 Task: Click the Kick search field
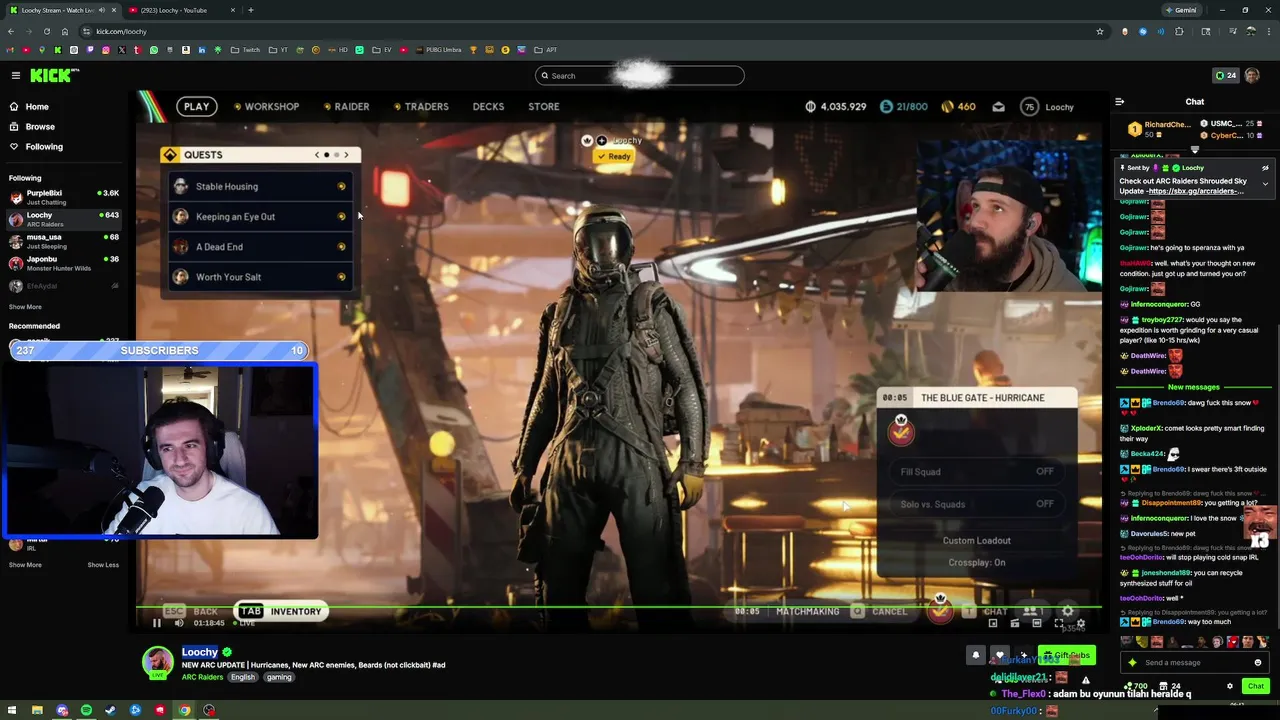click(640, 75)
